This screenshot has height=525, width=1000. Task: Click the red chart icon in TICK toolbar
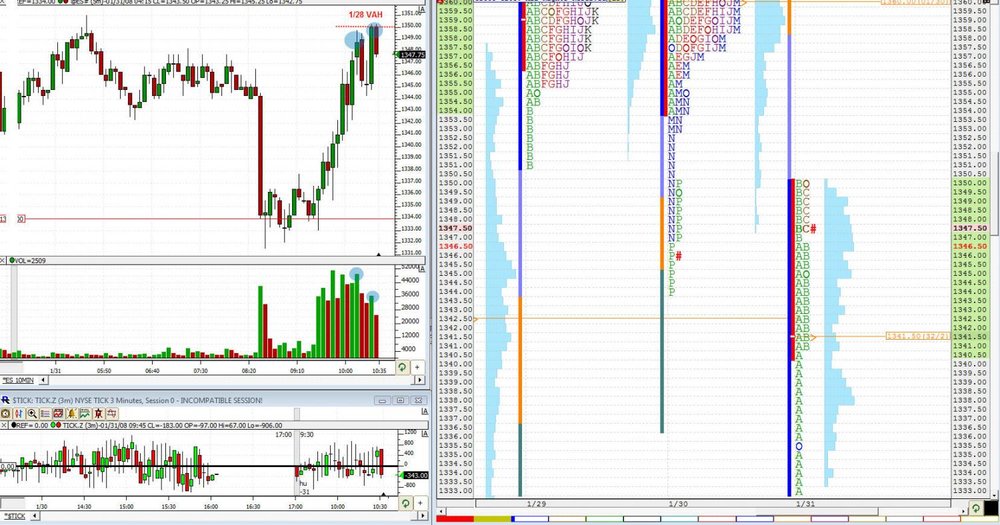pyautogui.click(x=58, y=413)
